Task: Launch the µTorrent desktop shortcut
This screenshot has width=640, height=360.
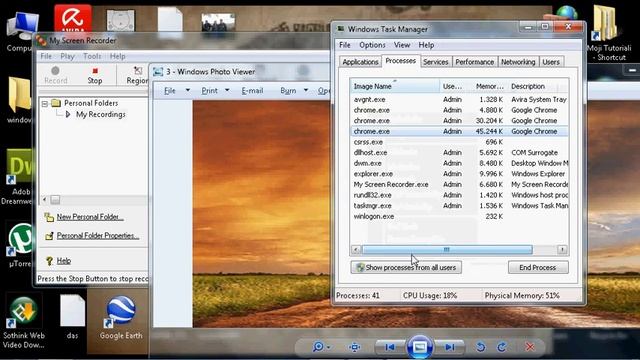Action: (19, 245)
